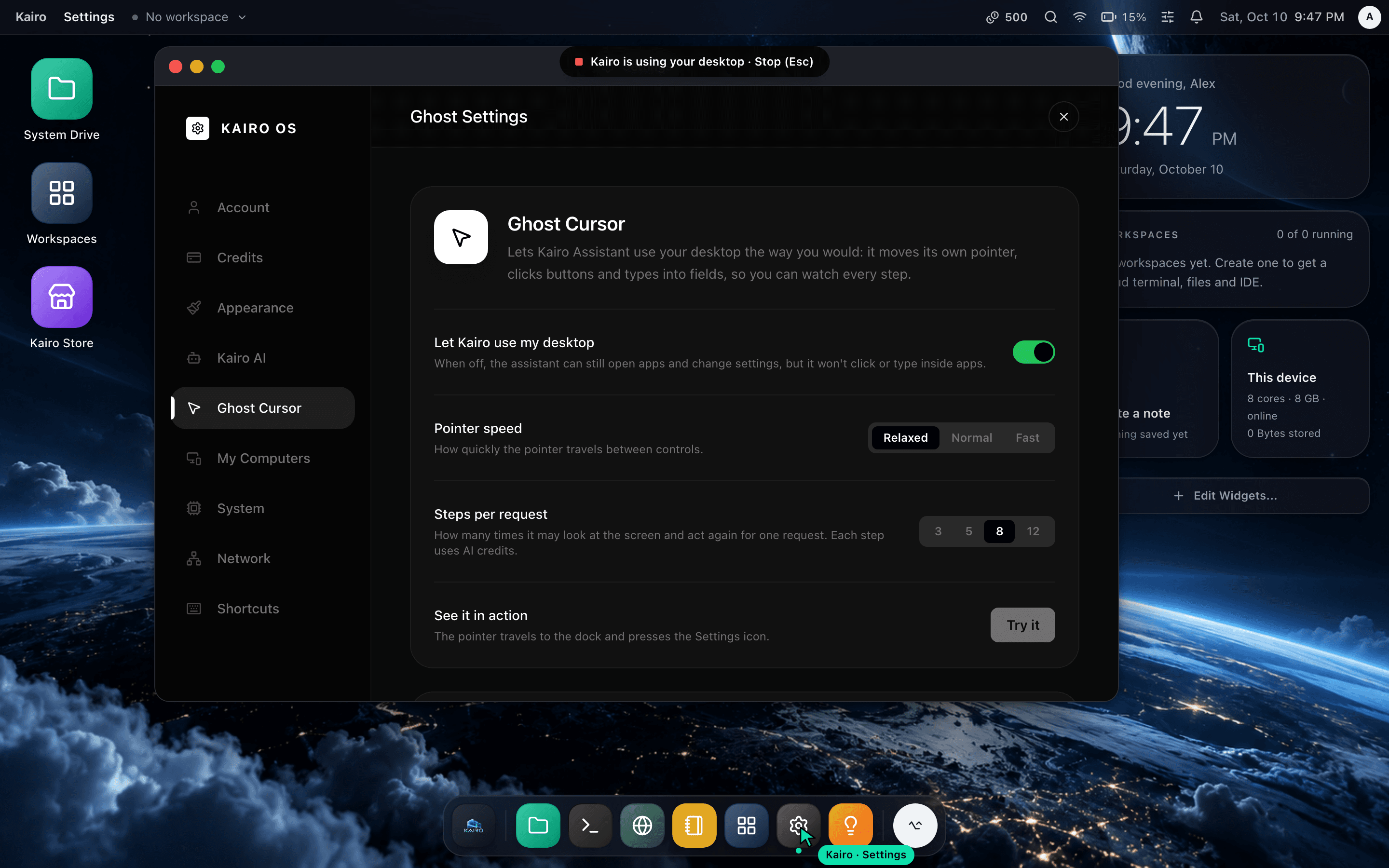Open Shortcuts settings section
This screenshot has width=1389, height=868.
(x=263, y=609)
